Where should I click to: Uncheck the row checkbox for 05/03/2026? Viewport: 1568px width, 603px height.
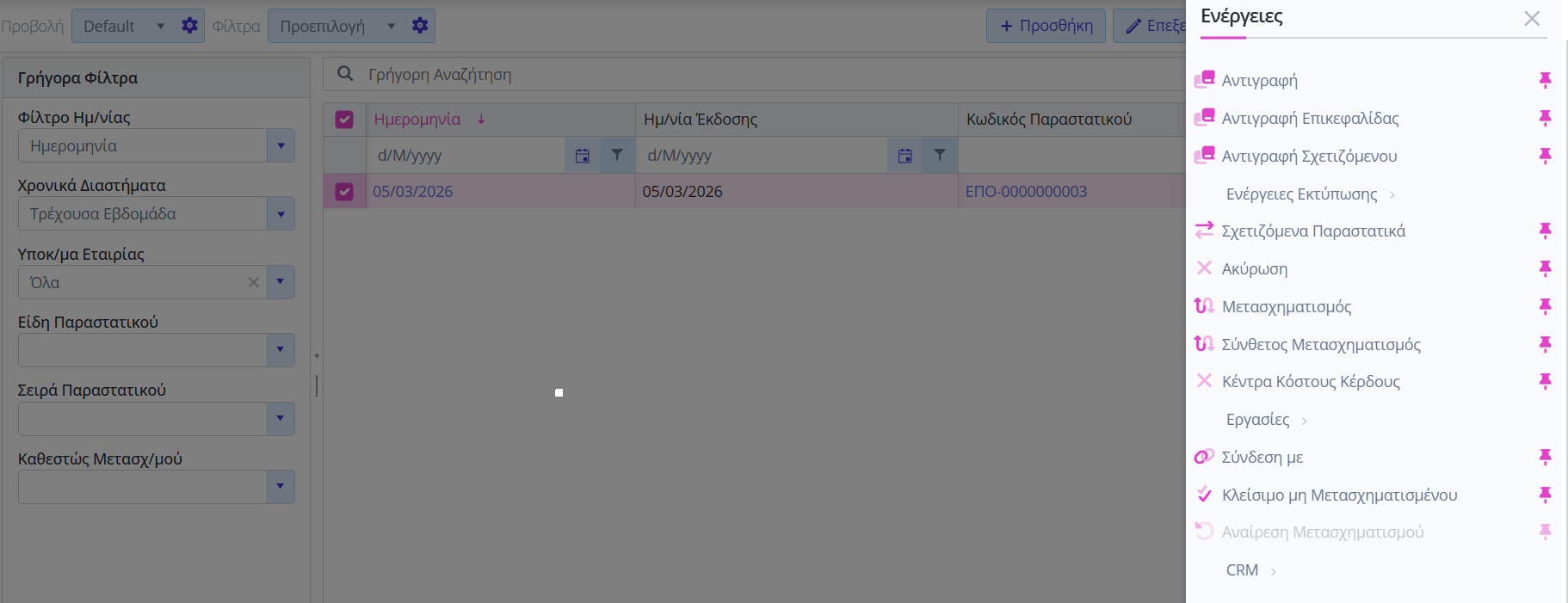[344, 191]
